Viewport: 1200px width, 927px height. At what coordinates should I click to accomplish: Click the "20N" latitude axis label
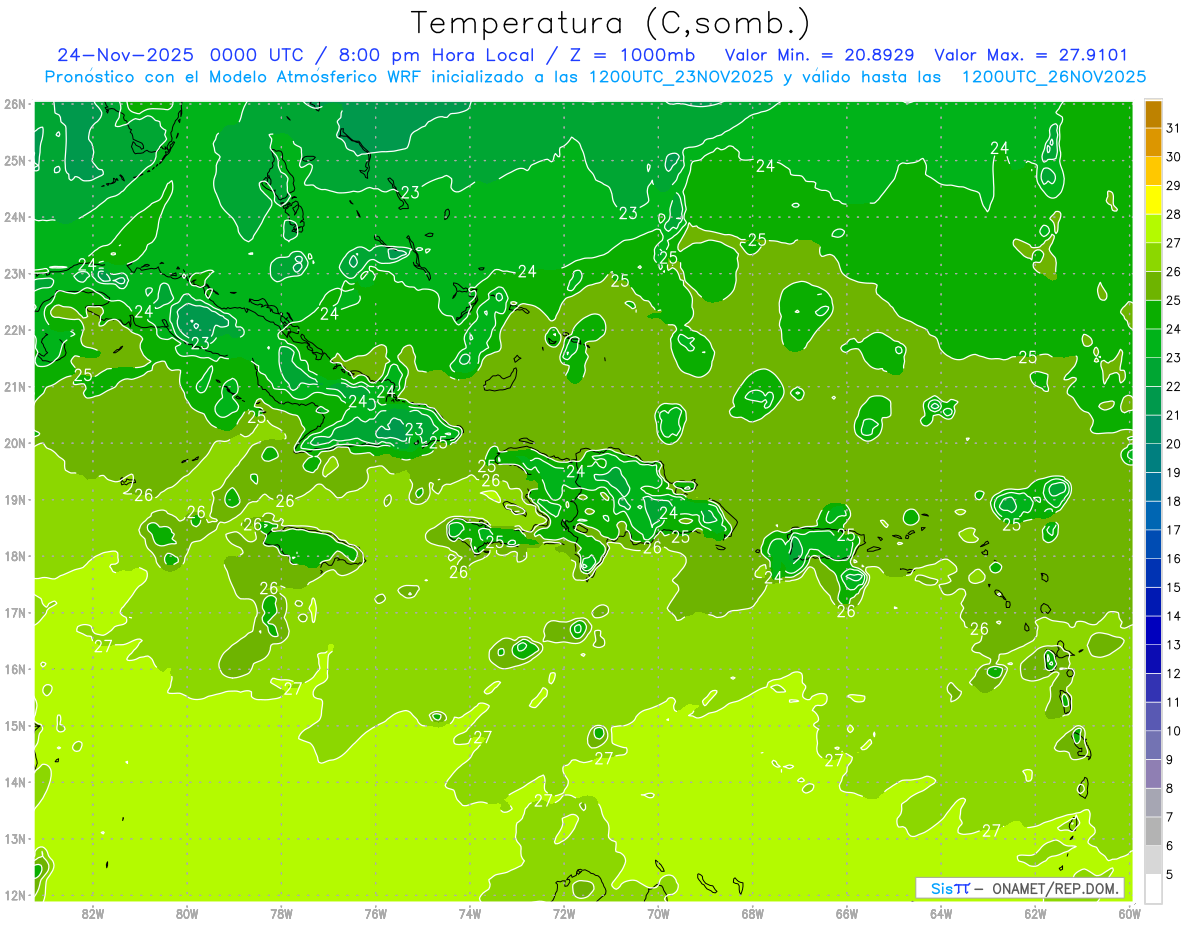click(15, 443)
